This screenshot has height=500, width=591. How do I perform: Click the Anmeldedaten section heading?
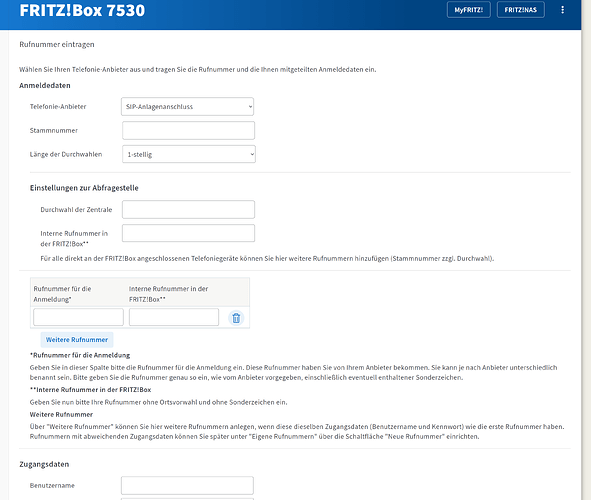coord(45,86)
